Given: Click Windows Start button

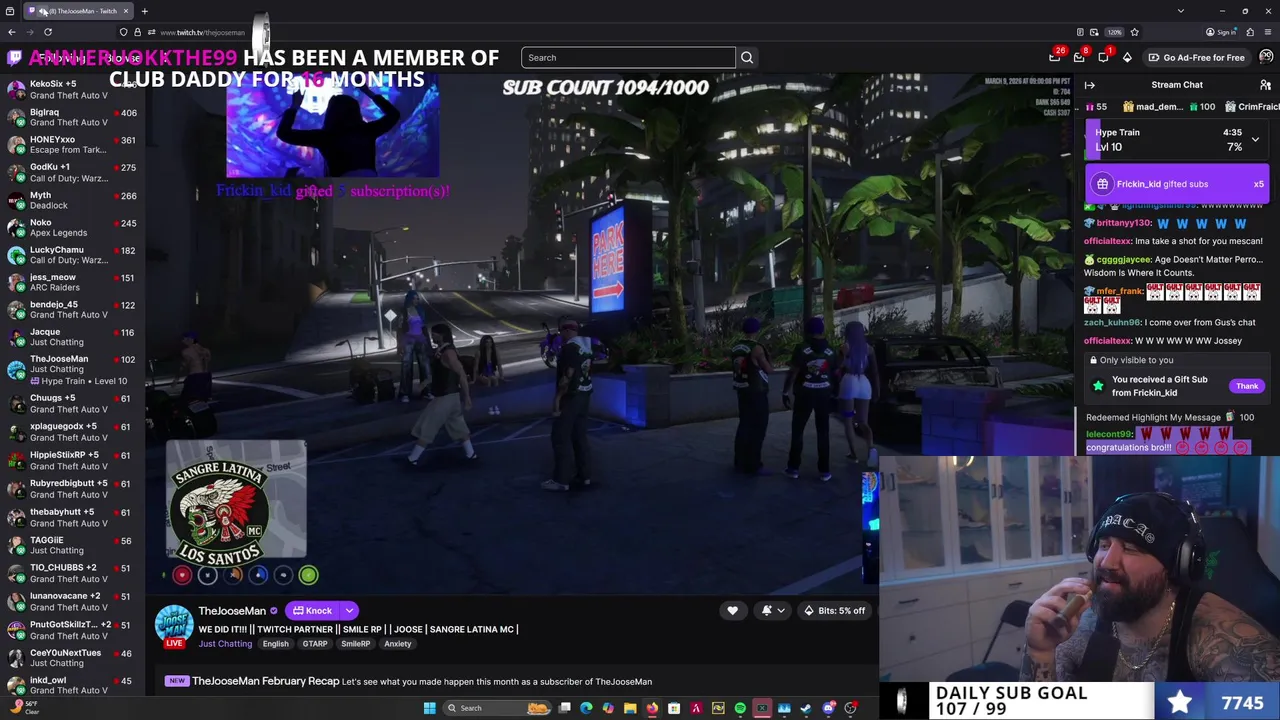Looking at the screenshot, I should [430, 708].
